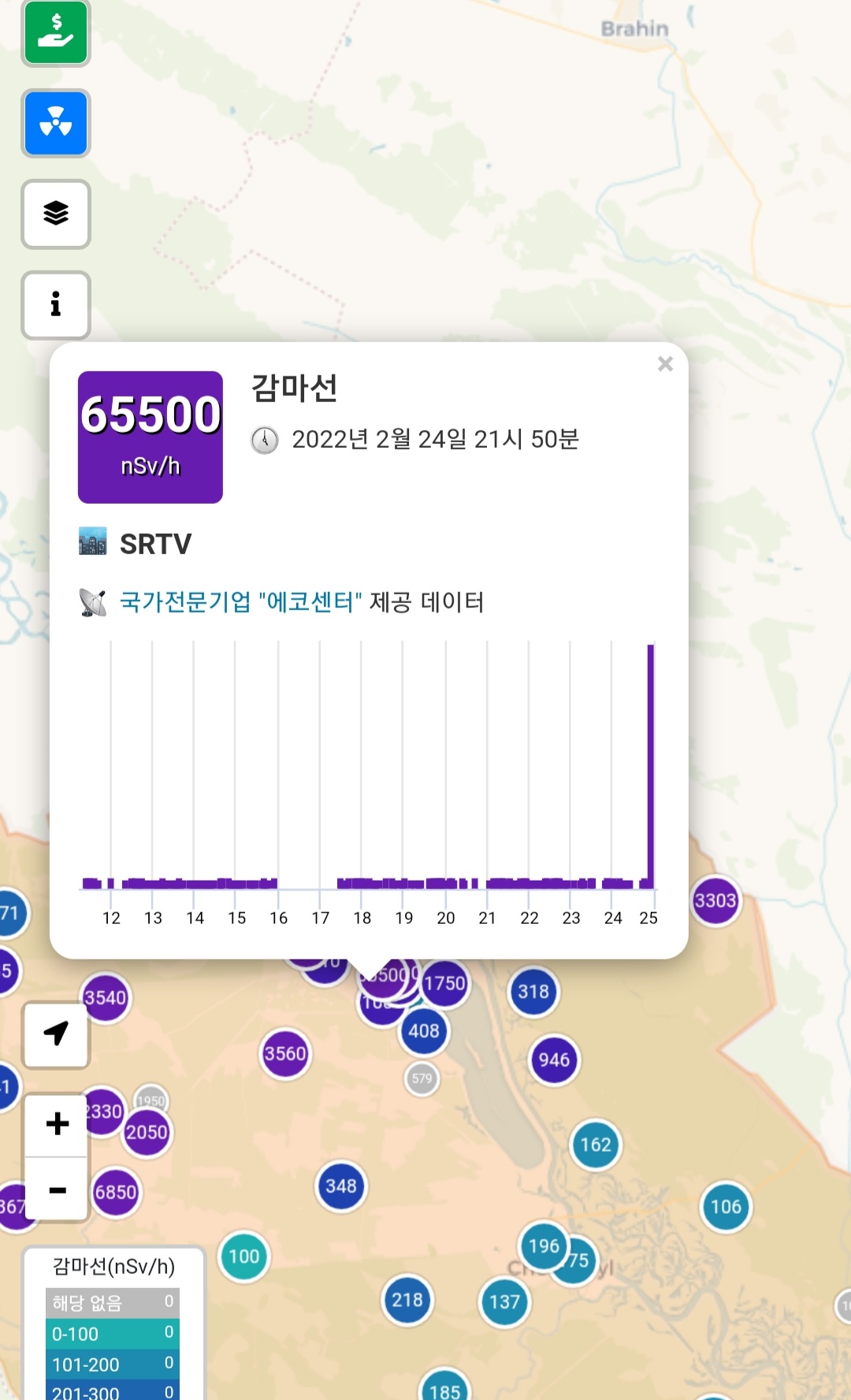Screen dimensions: 851x1400
Task: Close the gamma radiation popup
Action: click(665, 363)
